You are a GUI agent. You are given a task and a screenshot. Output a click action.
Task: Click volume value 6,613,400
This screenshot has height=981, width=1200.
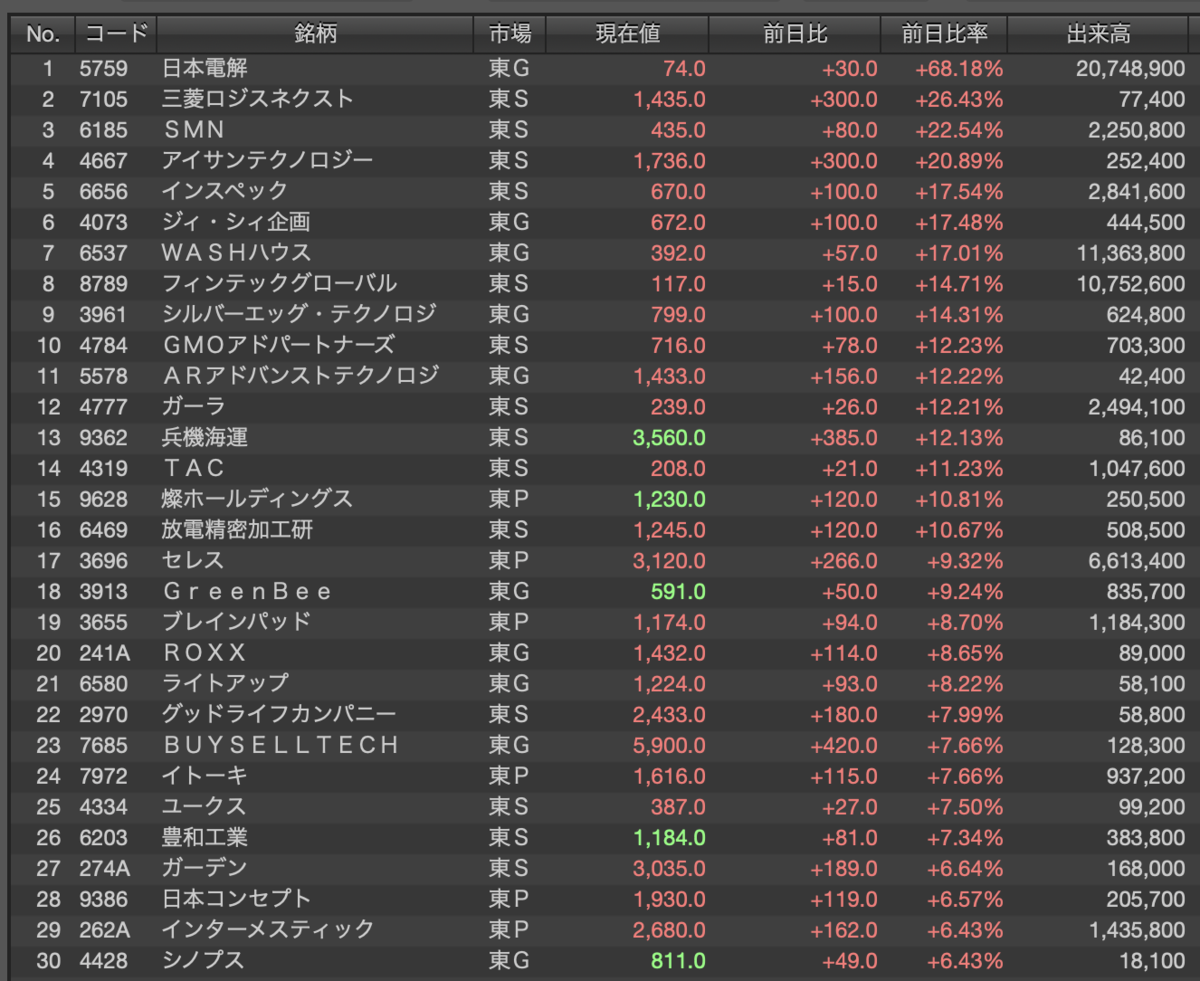[1136, 560]
